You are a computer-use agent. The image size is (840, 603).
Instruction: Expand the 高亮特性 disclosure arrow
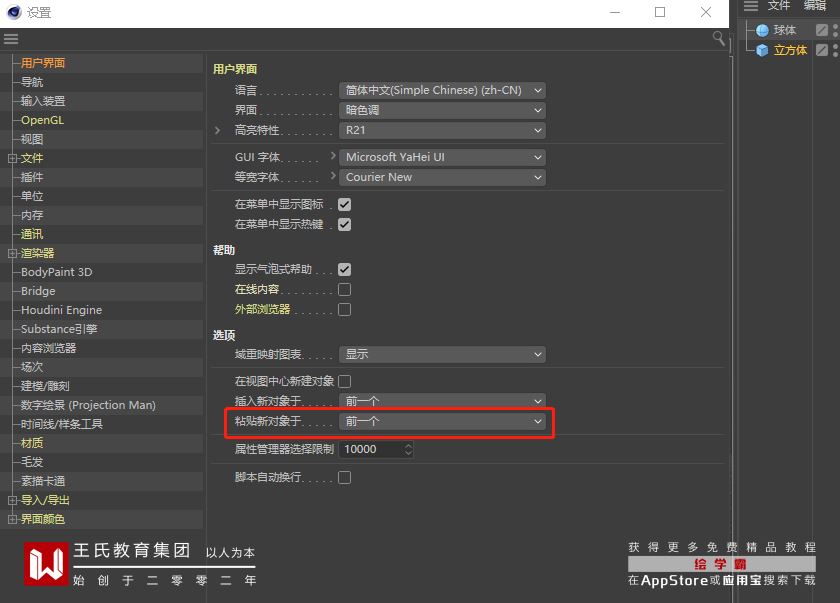217,130
